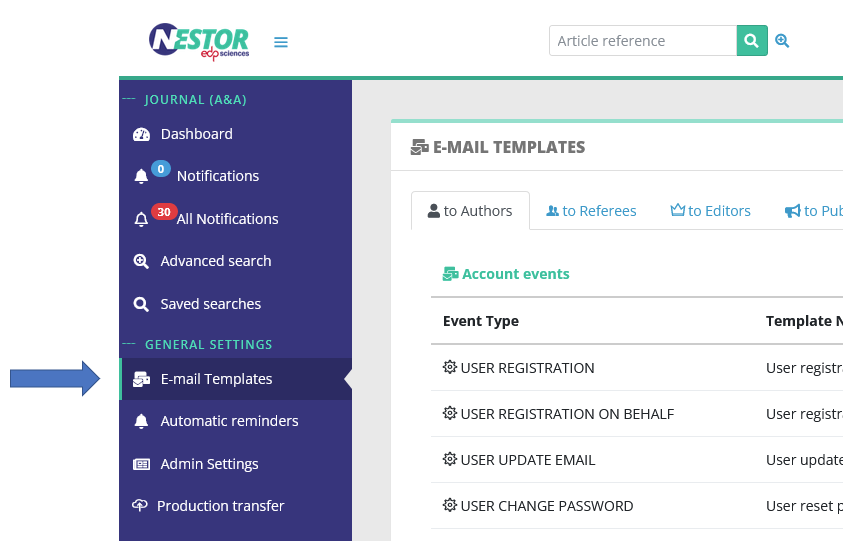Click the E-mail Templates envelopes sidebar icon

click(x=141, y=380)
